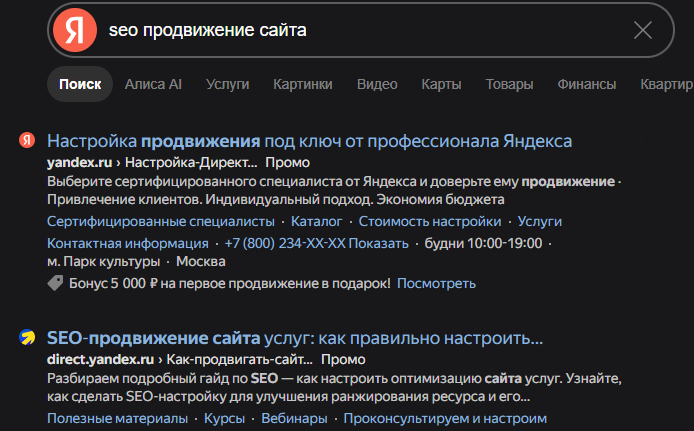
Task: Open the 'Настройка-Директ...' breadcrumb path
Action: pos(191,162)
